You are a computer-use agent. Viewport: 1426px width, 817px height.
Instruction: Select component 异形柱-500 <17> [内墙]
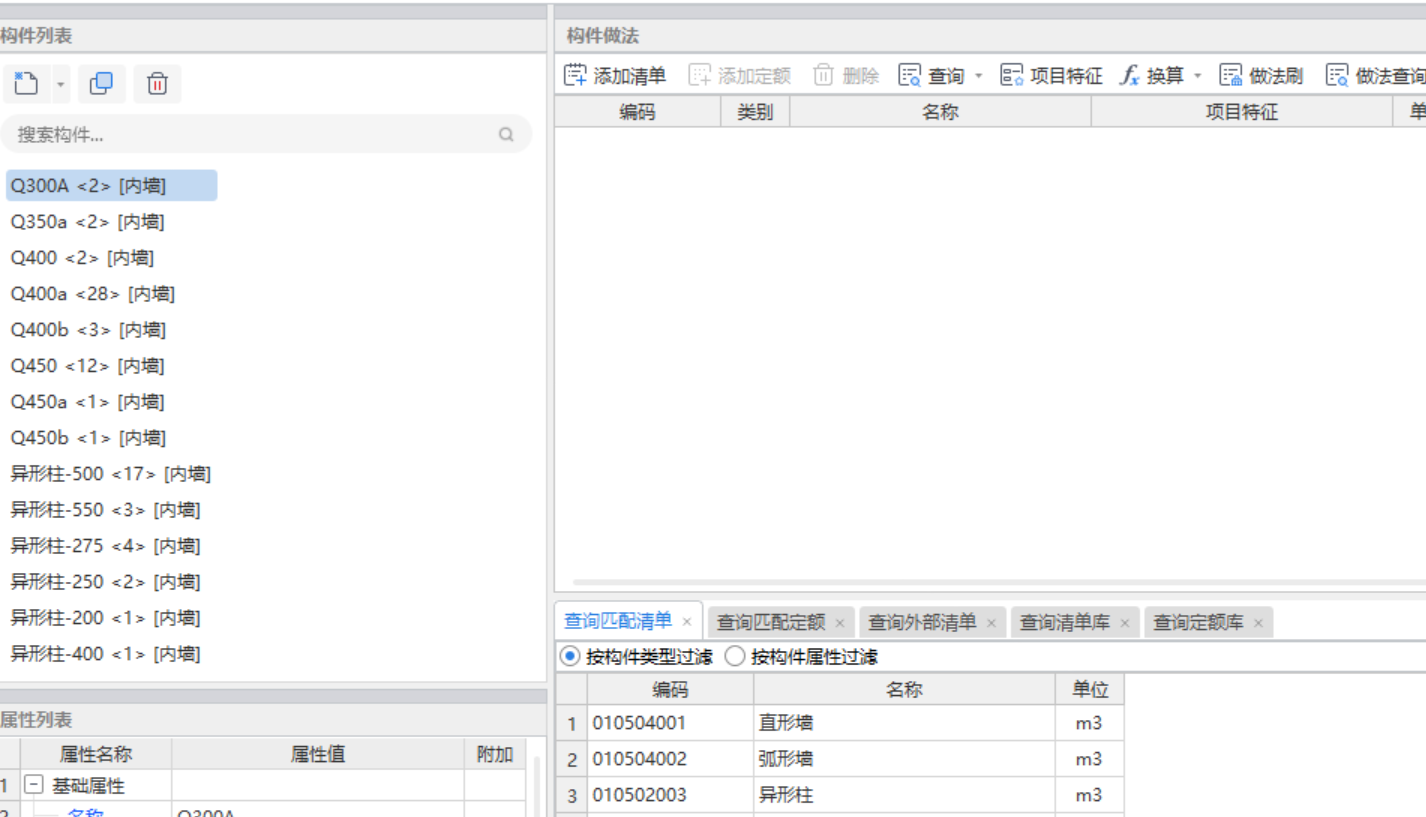coord(111,474)
